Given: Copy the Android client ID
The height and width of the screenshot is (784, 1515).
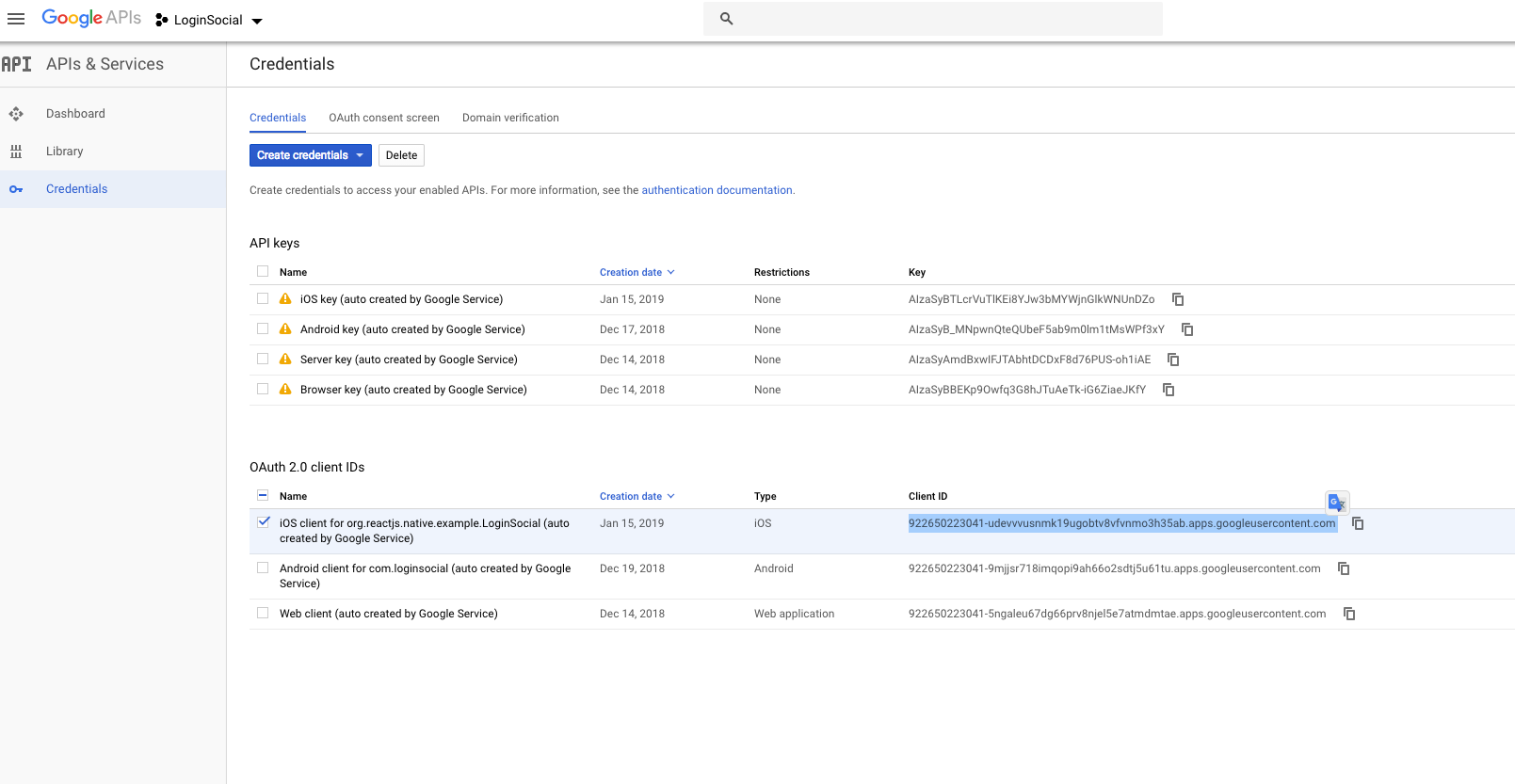Looking at the screenshot, I should coord(1344,568).
